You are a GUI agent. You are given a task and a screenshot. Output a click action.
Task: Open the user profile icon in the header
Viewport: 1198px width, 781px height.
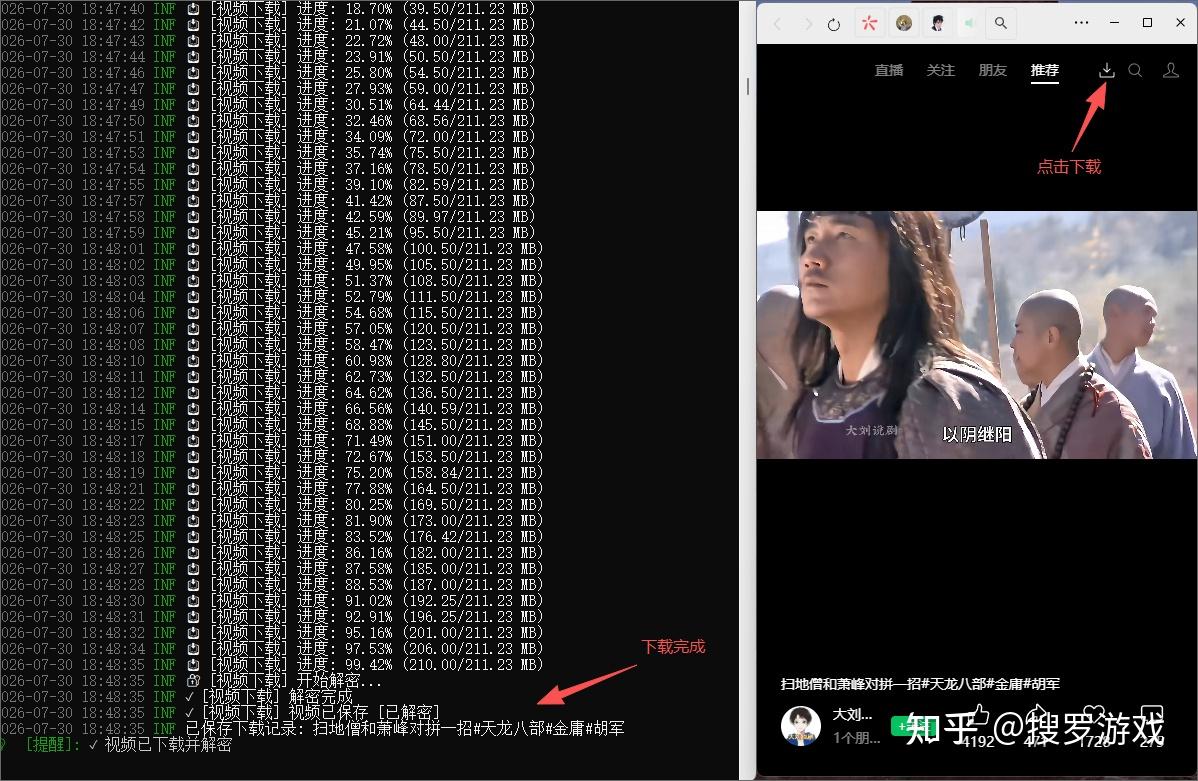point(1170,70)
